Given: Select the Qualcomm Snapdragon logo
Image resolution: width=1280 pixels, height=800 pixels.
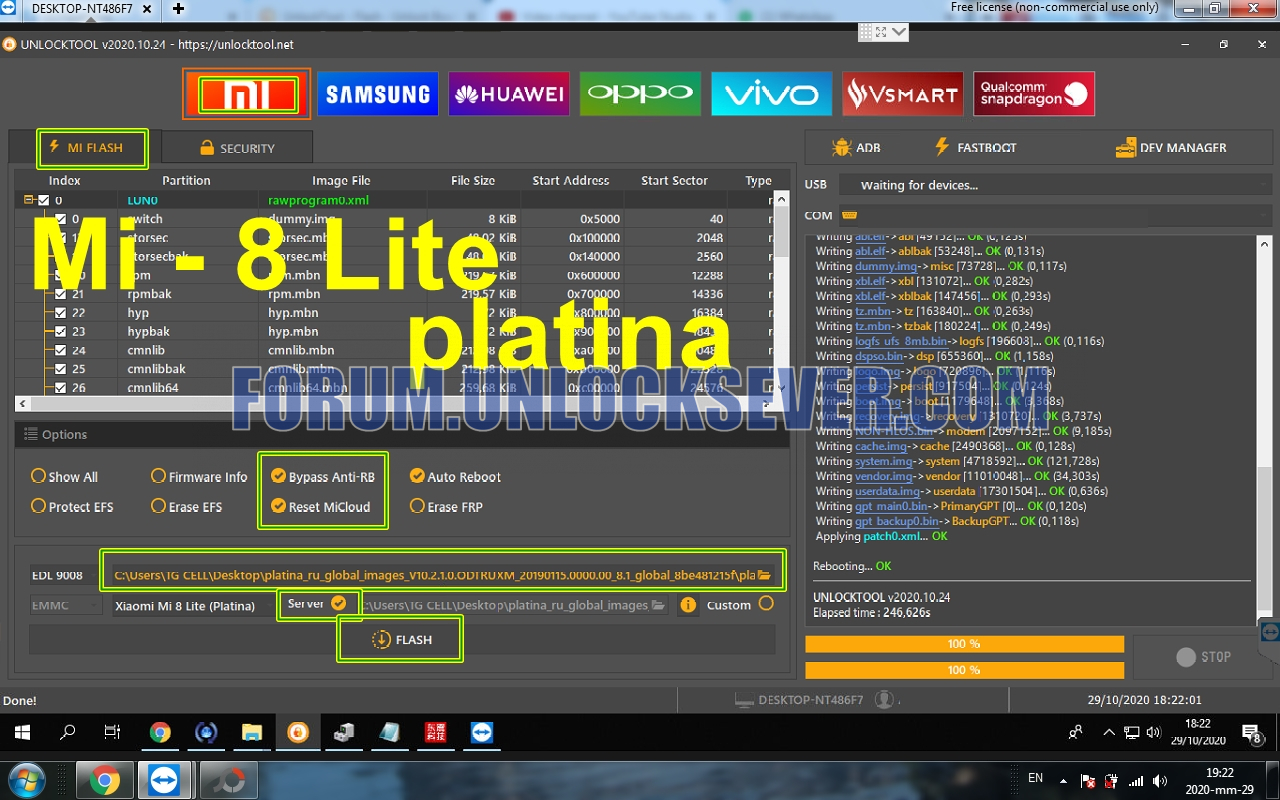Looking at the screenshot, I should 1034,94.
